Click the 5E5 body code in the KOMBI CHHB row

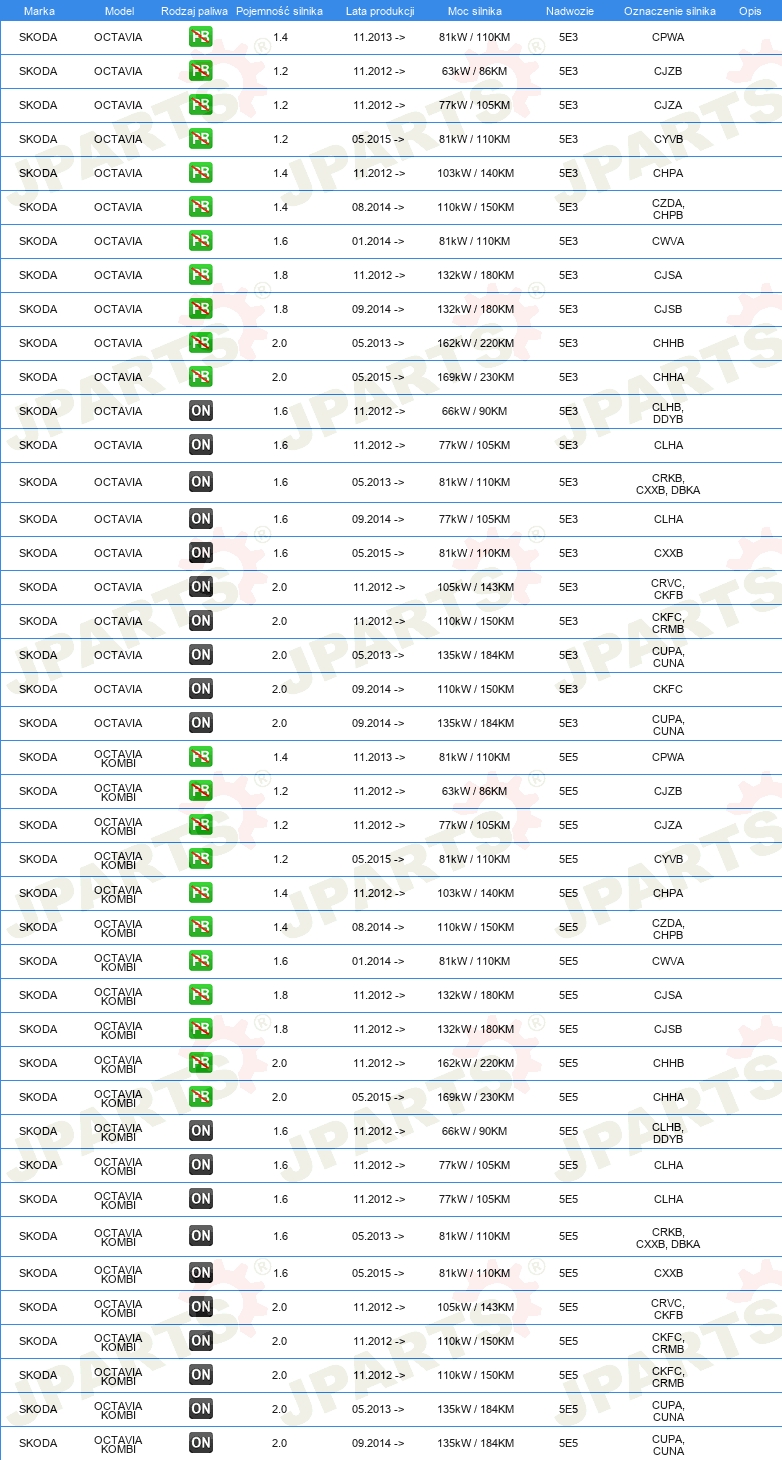pyautogui.click(x=568, y=1063)
